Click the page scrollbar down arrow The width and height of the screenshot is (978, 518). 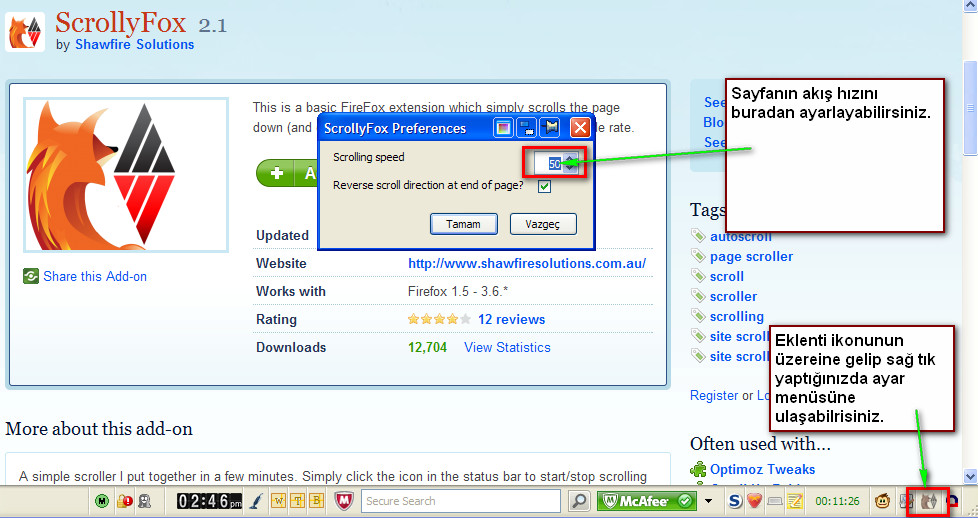point(969,476)
